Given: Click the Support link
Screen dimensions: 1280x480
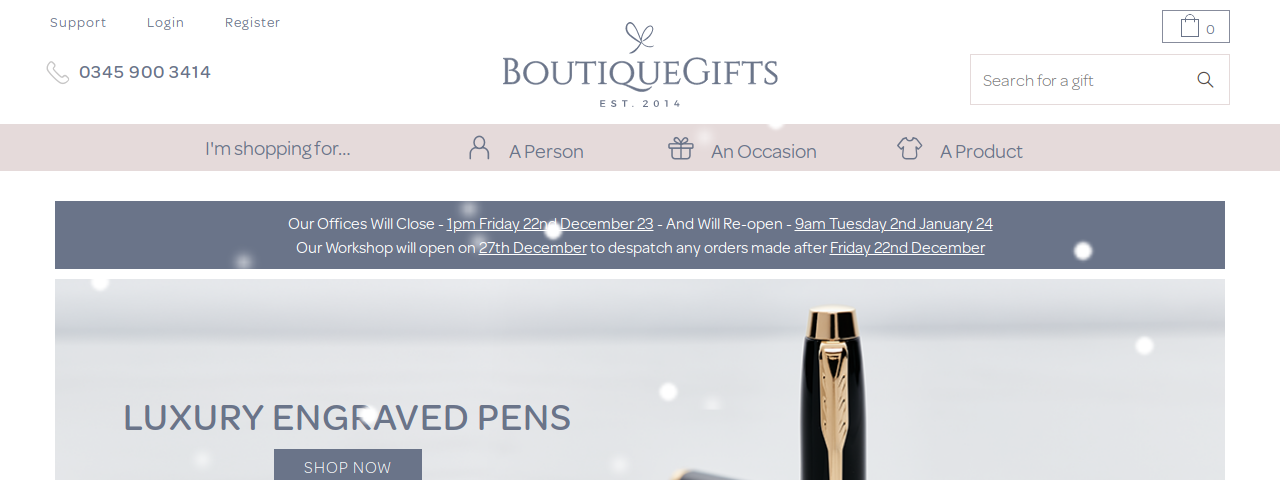Looking at the screenshot, I should (x=78, y=22).
